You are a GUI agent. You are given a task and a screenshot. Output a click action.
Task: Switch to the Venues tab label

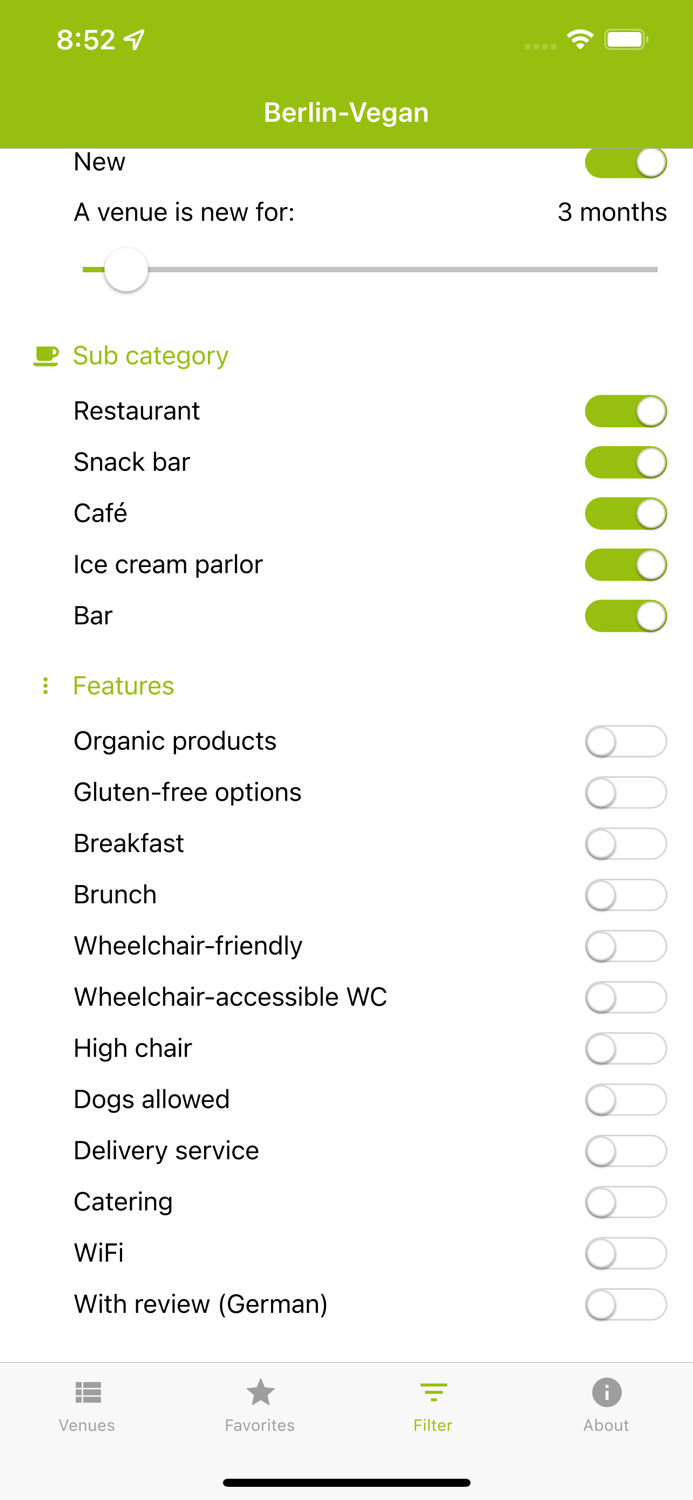[x=87, y=1426]
